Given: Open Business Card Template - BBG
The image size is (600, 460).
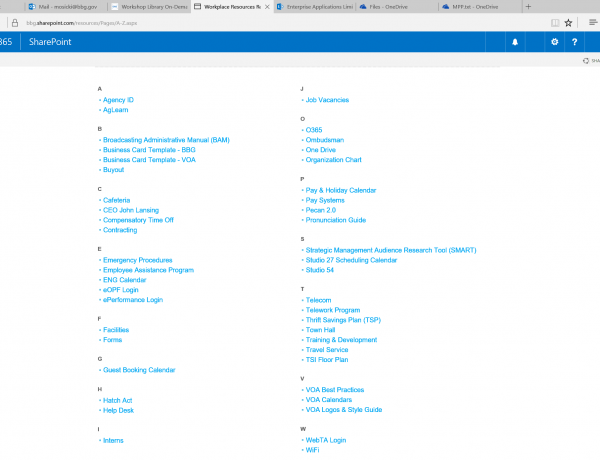Looking at the screenshot, I should pyautogui.click(x=149, y=150).
